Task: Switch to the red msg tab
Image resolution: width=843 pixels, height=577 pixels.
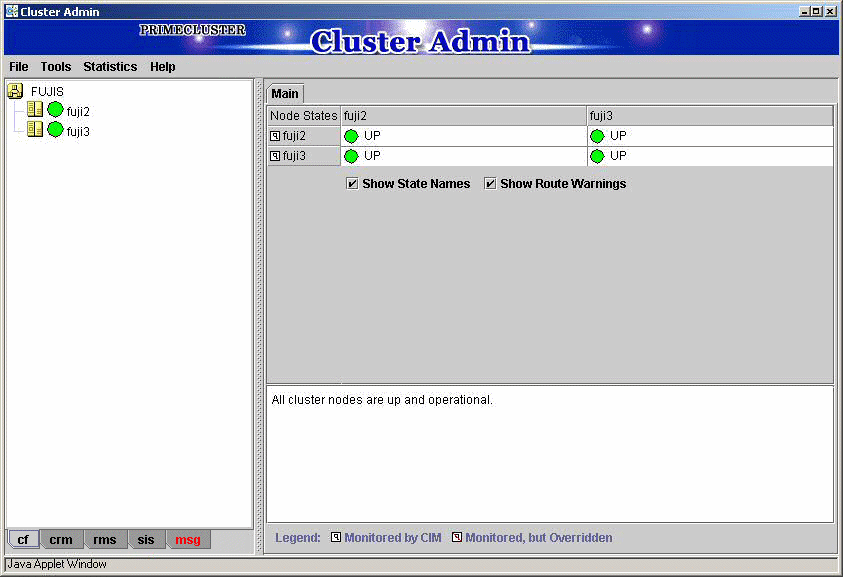Action: [x=188, y=539]
